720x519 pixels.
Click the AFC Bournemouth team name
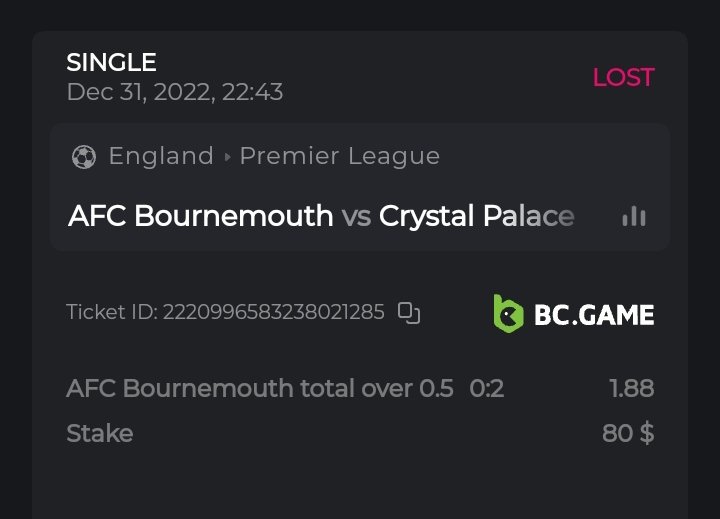pos(200,216)
